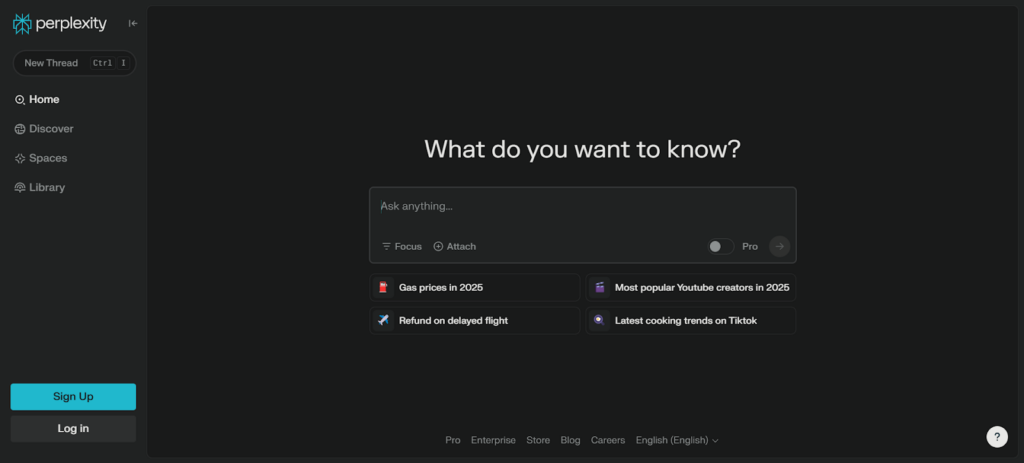The width and height of the screenshot is (1024, 463).
Task: Open the Spaces section
Action: point(40,159)
